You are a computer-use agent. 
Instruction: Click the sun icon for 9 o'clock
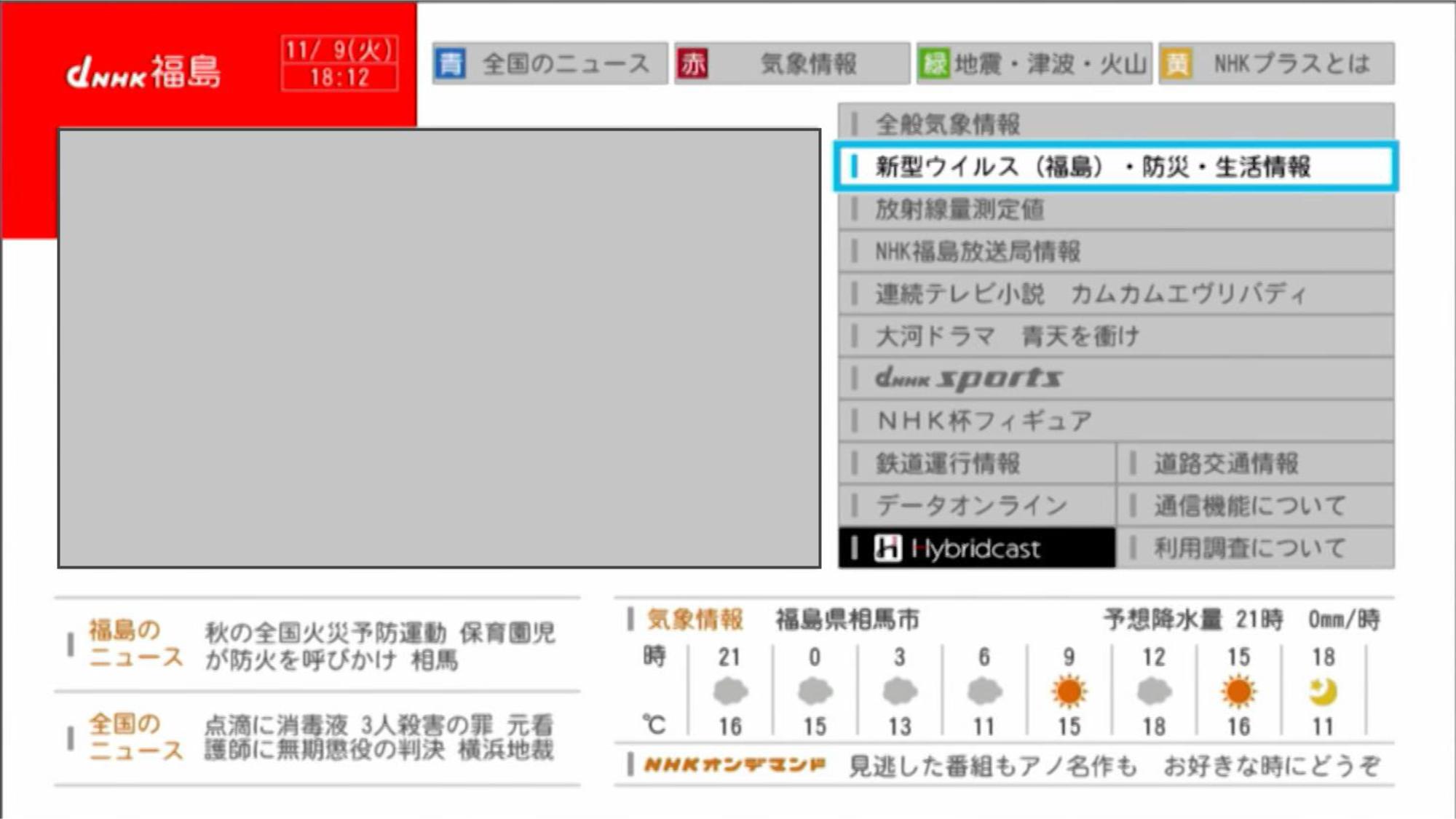tap(1069, 692)
